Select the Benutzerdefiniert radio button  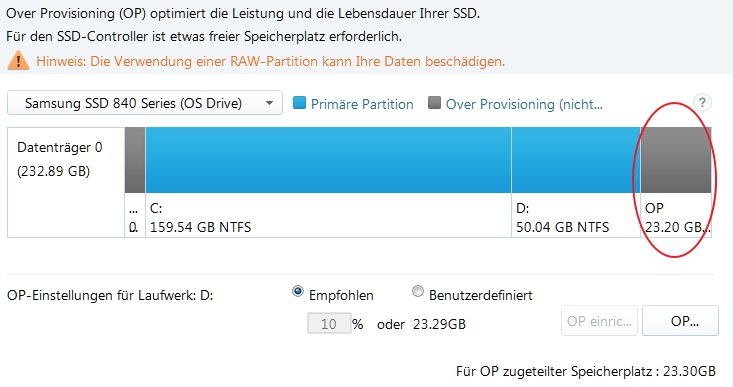pos(417,292)
